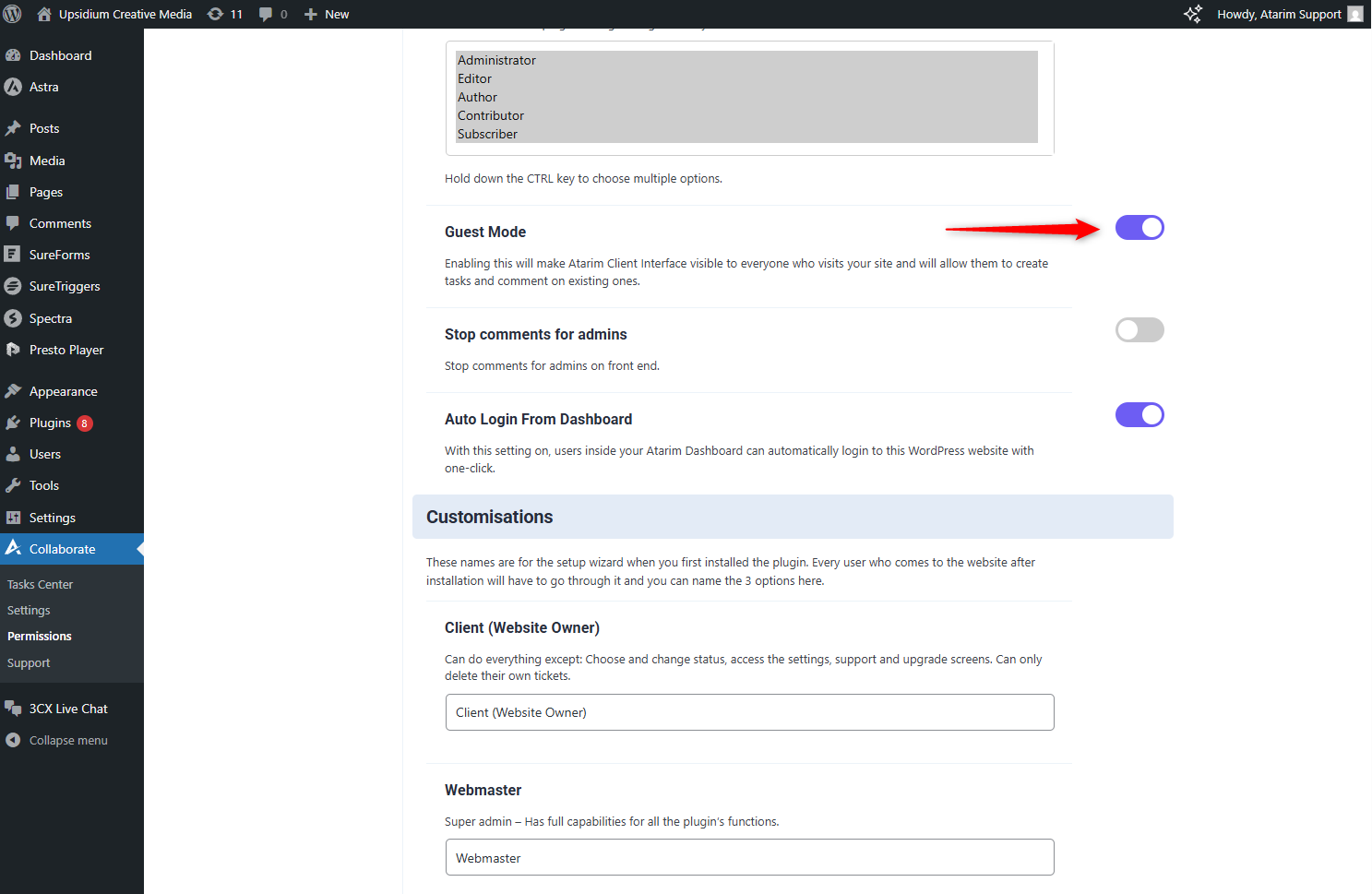Enable Stop comments for admins toggle
This screenshot has height=894, width=1372.
click(1139, 330)
